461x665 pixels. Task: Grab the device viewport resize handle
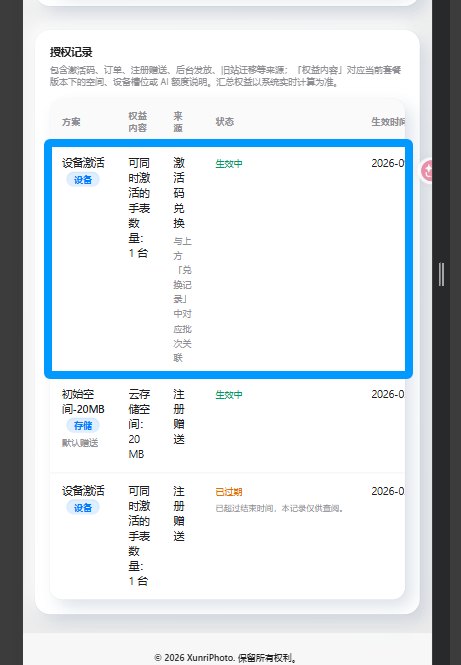coord(441,274)
